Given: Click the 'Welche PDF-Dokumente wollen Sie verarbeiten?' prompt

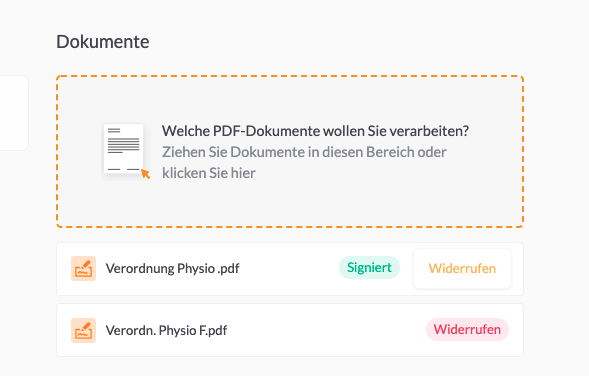Looking at the screenshot, I should [315, 131].
